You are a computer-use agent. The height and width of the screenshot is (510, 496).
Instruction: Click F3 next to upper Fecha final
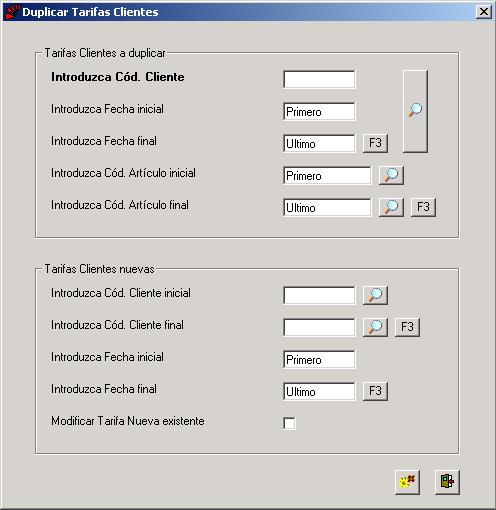click(375, 143)
